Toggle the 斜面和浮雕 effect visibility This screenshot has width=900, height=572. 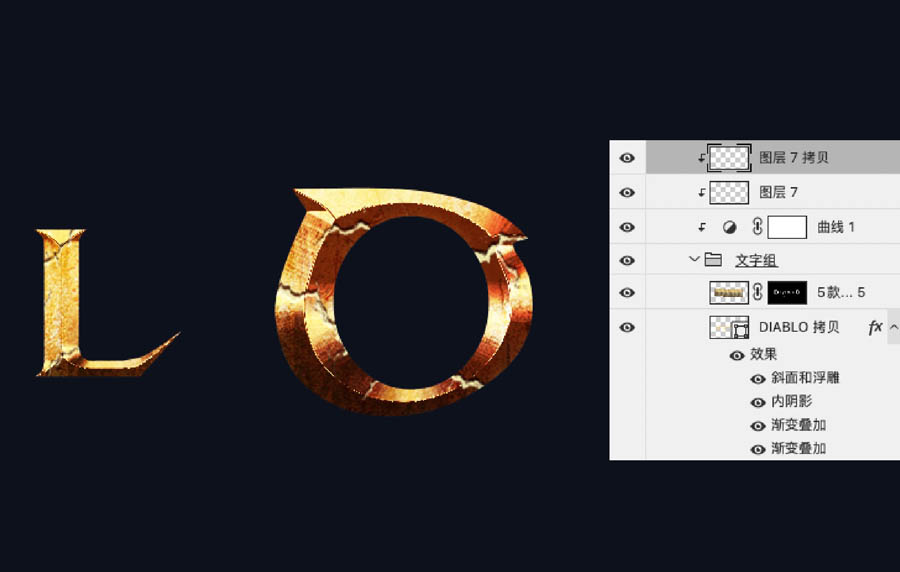(758, 378)
